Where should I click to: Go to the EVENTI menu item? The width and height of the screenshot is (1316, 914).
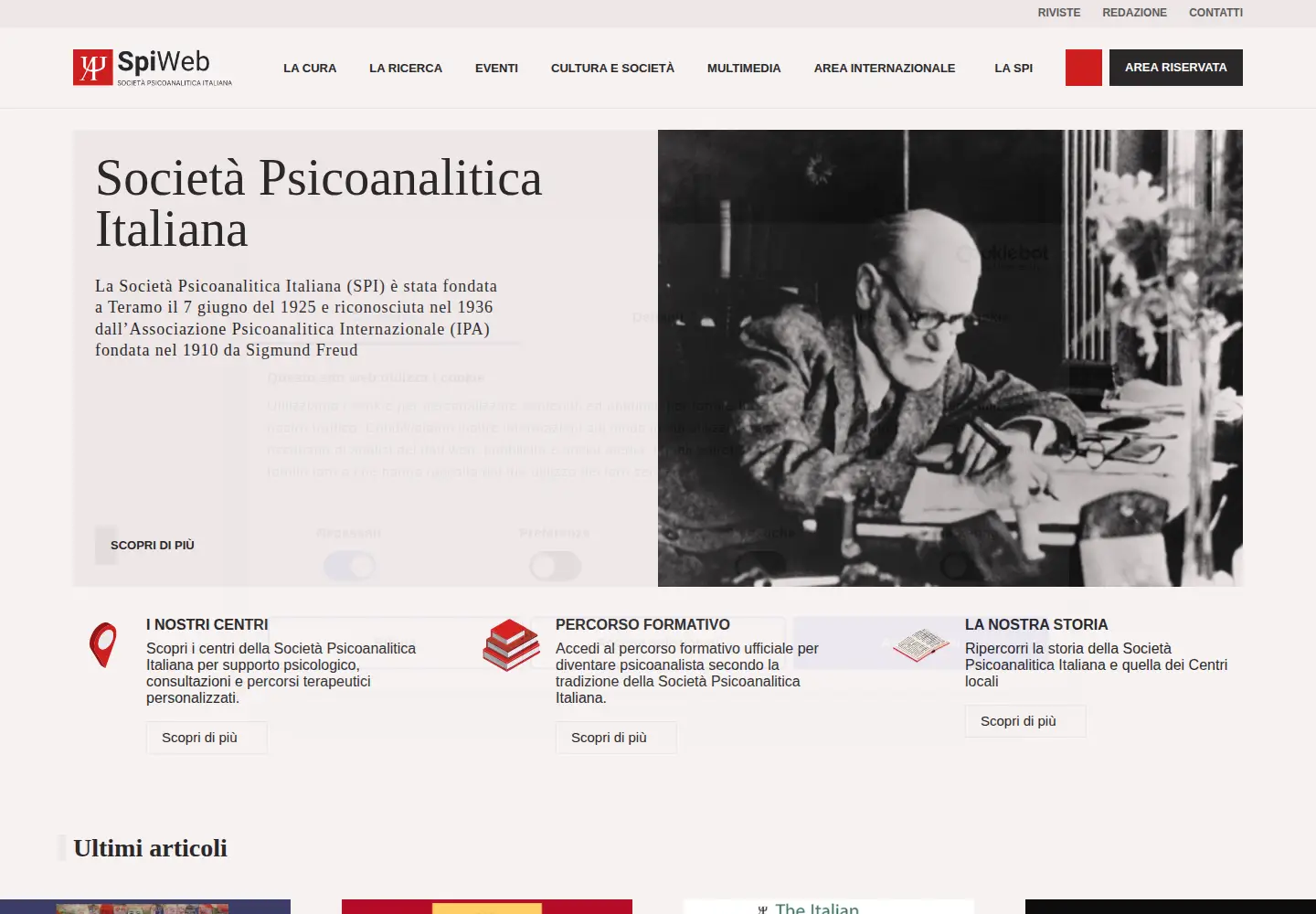tap(496, 69)
